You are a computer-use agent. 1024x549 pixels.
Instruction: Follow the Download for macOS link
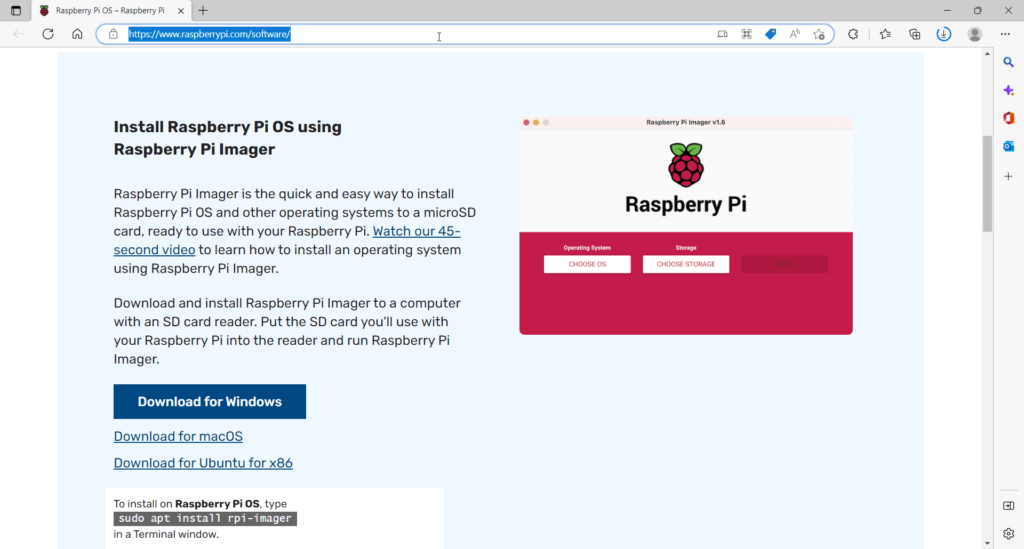[x=178, y=436]
